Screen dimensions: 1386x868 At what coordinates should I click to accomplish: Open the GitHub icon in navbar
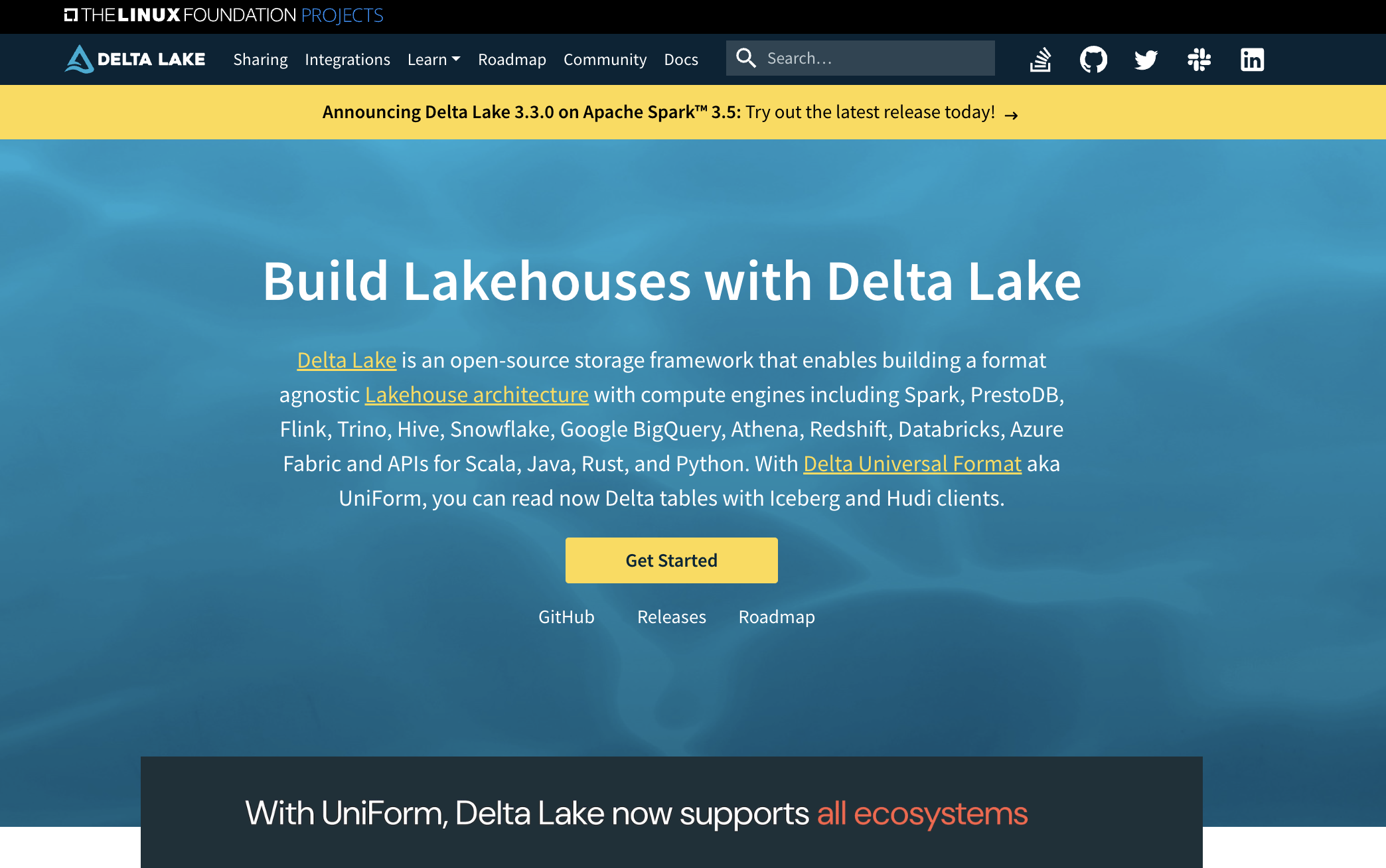(x=1093, y=59)
